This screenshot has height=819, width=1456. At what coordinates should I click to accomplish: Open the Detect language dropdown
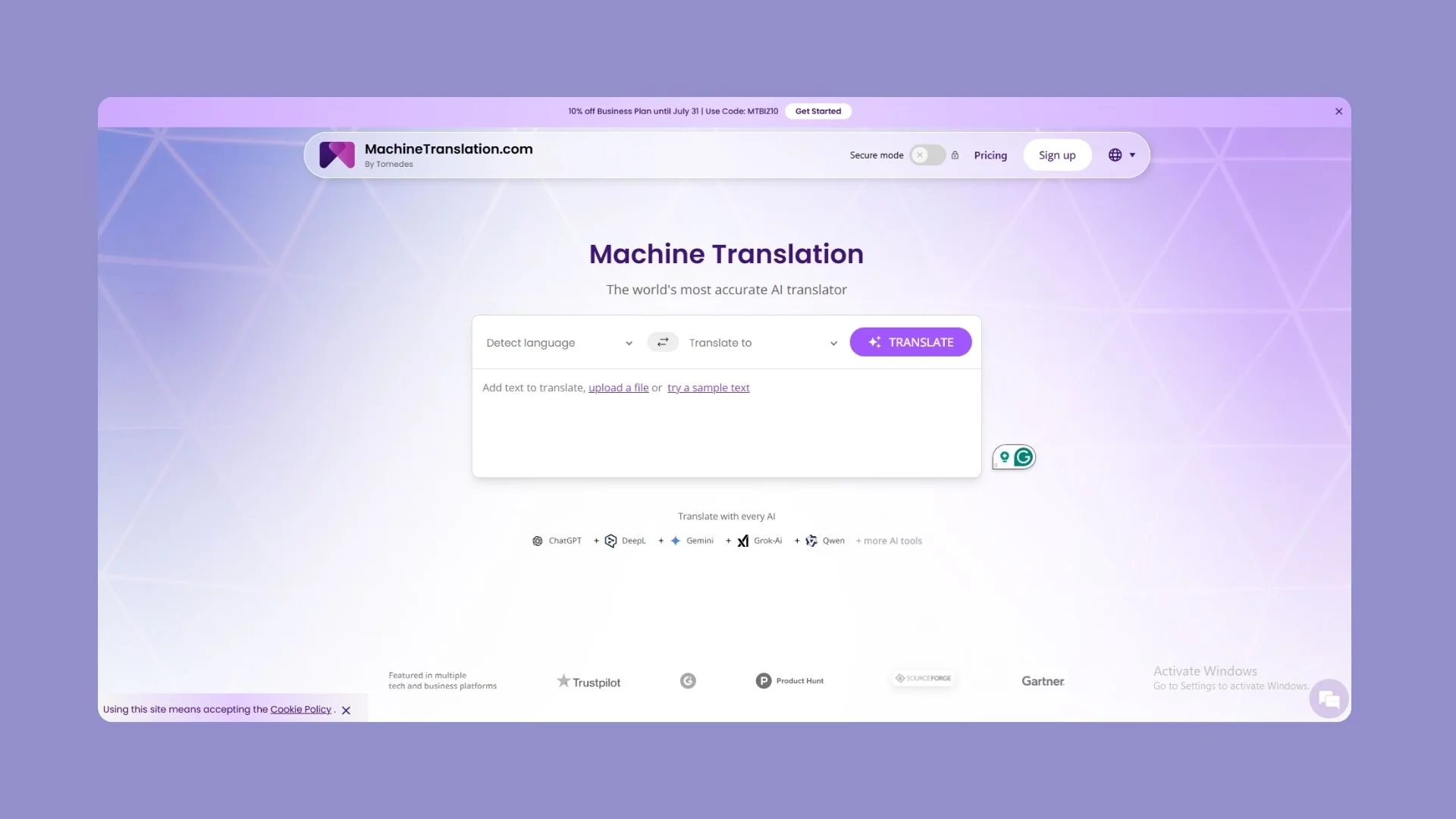558,343
